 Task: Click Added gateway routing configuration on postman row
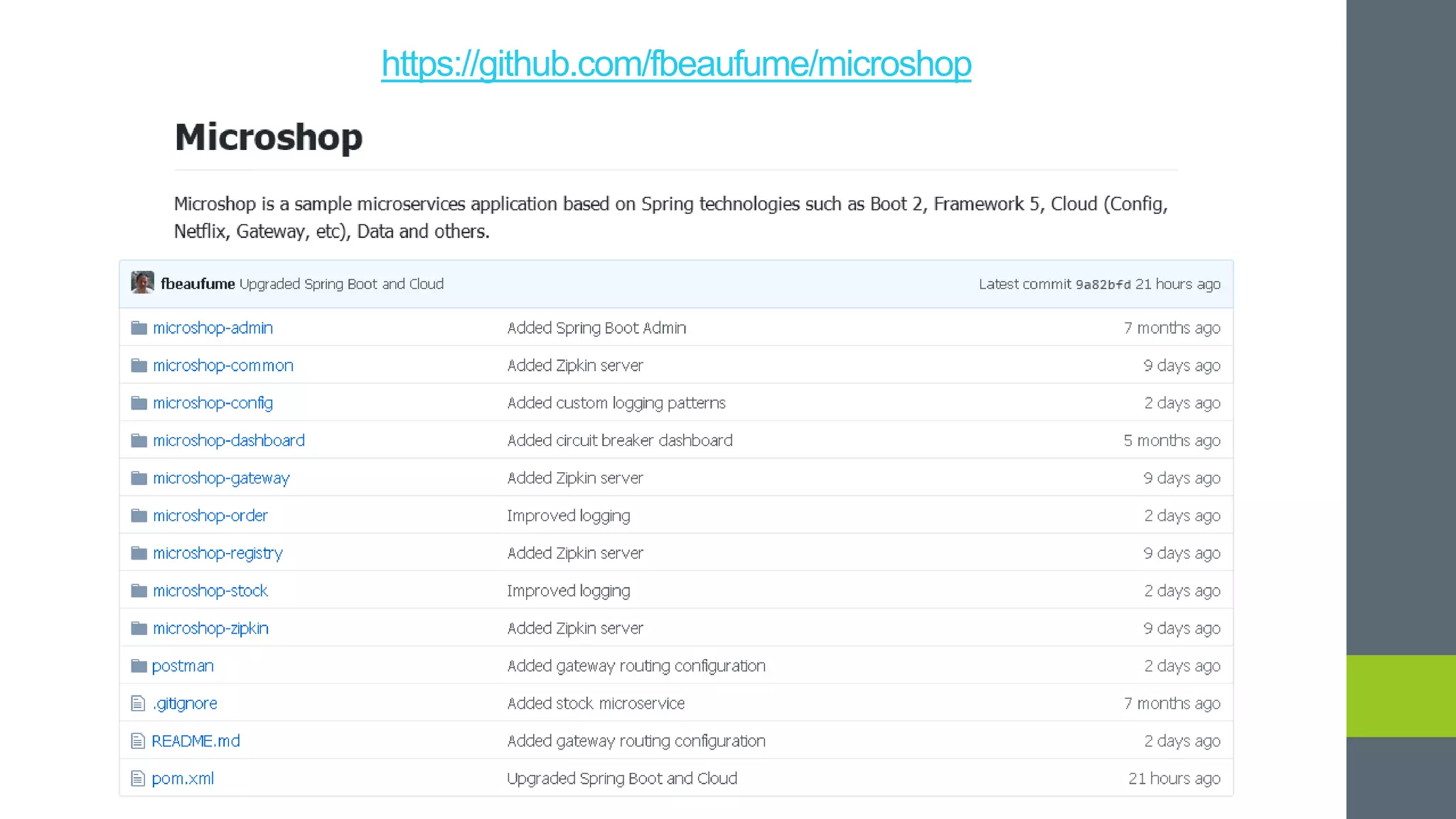(x=636, y=666)
